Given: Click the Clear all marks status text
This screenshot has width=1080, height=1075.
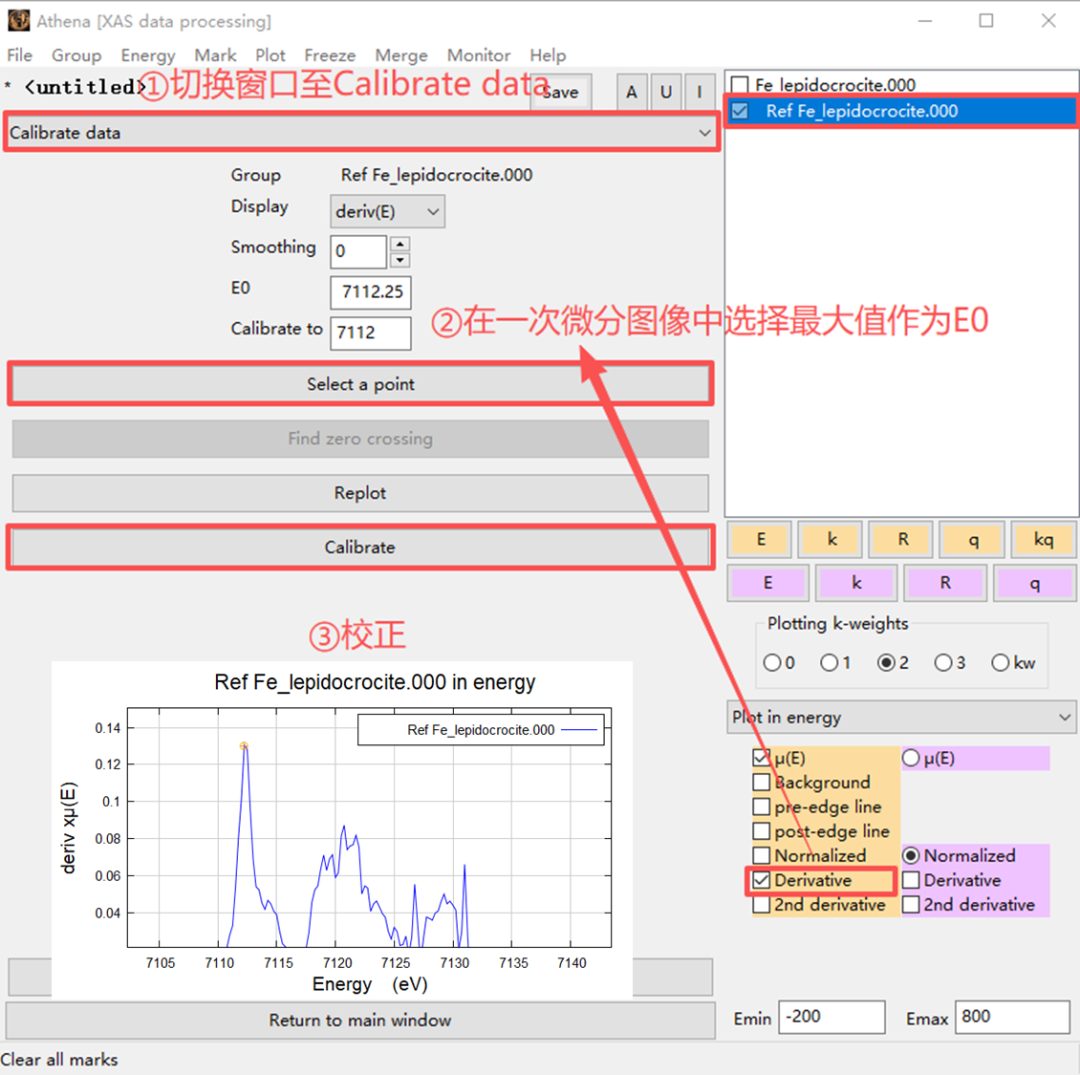Looking at the screenshot, I should 59,1060.
